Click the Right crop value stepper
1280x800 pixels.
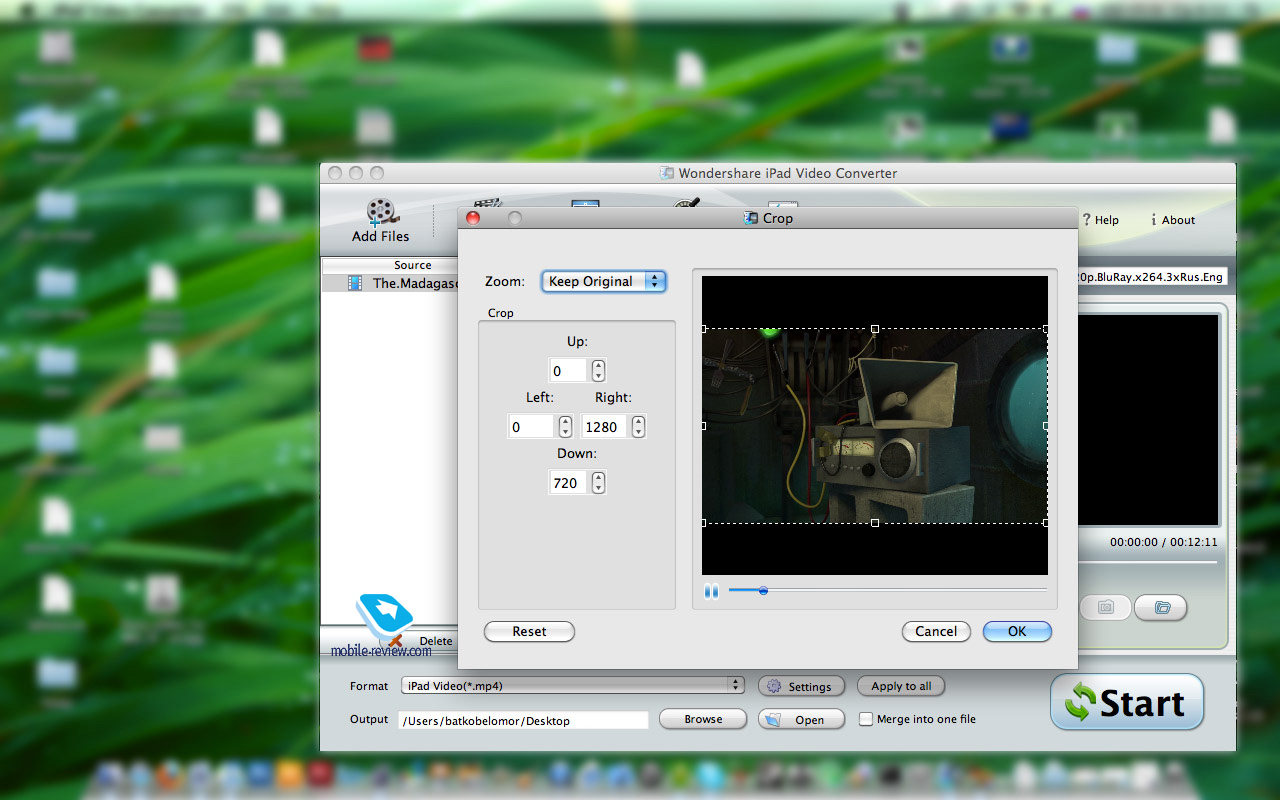pos(638,427)
